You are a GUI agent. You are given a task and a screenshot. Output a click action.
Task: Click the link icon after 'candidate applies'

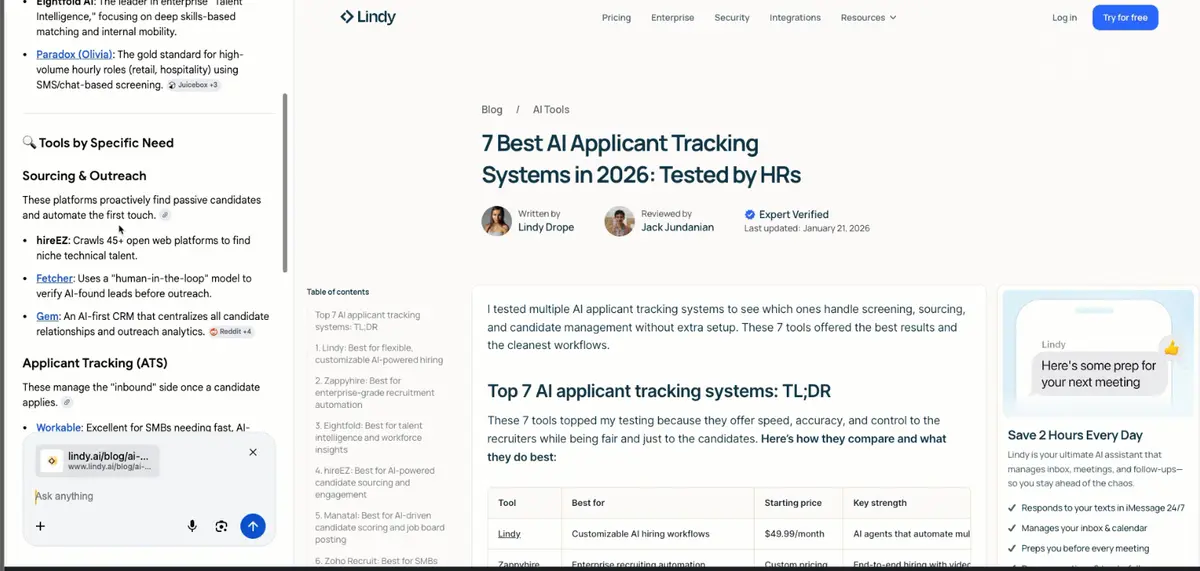(67, 402)
